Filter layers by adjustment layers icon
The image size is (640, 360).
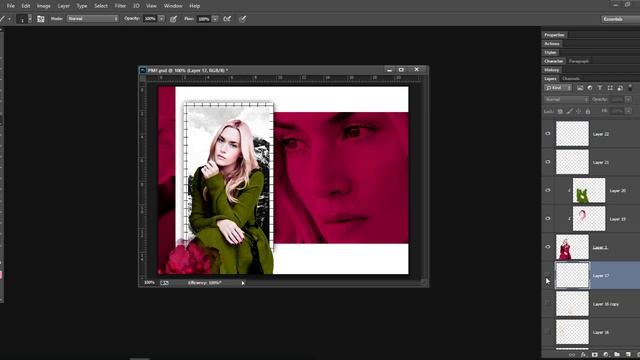point(590,88)
